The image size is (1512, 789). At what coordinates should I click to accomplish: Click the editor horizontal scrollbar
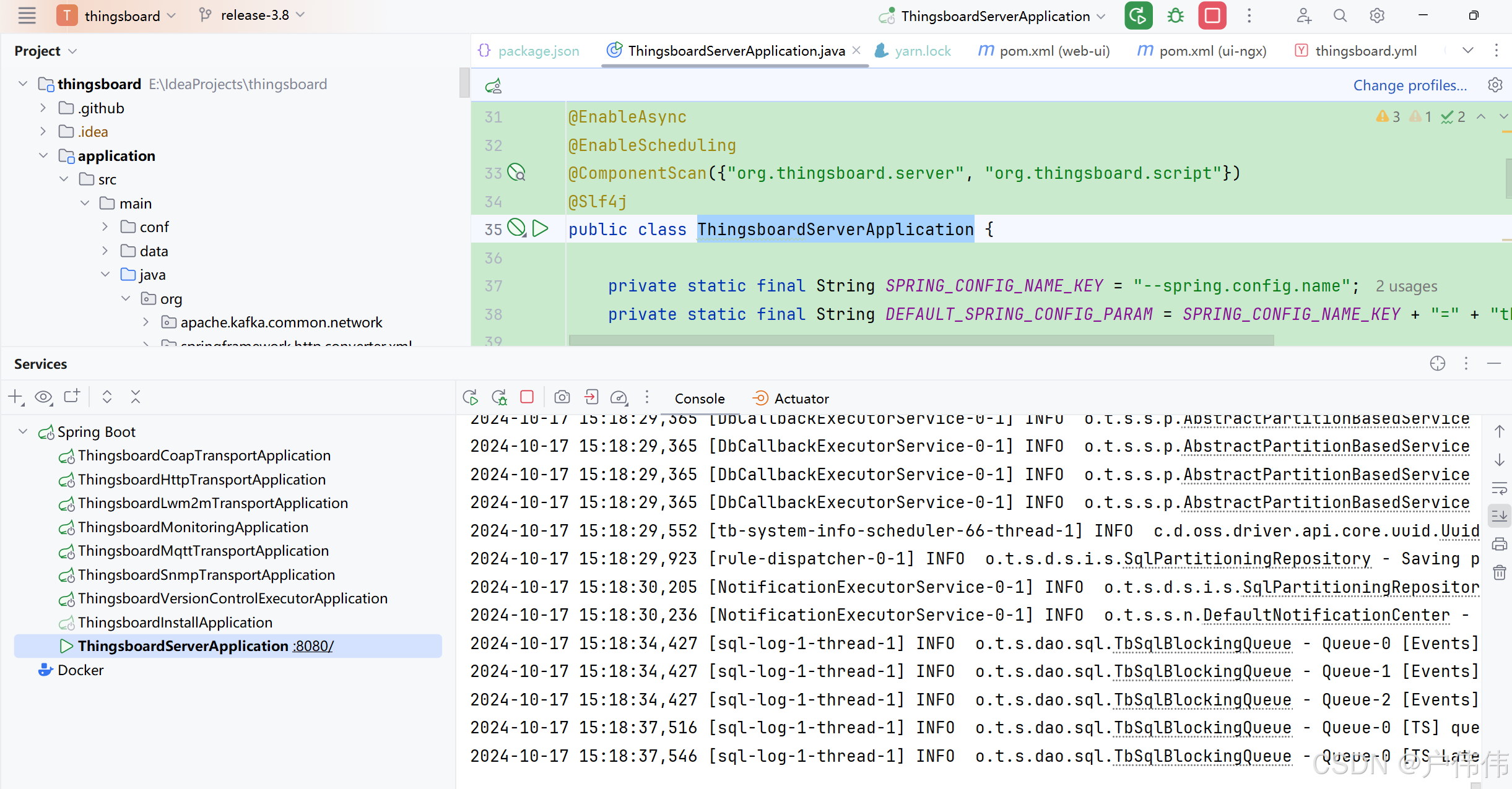[x=921, y=340]
